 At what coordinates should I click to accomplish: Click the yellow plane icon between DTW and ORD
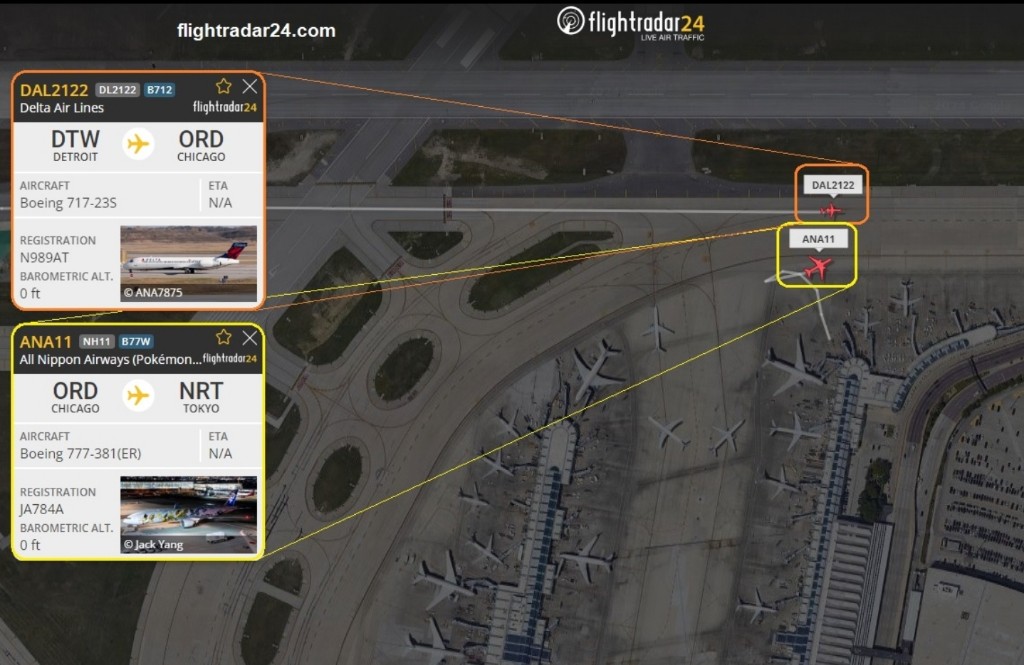138,144
